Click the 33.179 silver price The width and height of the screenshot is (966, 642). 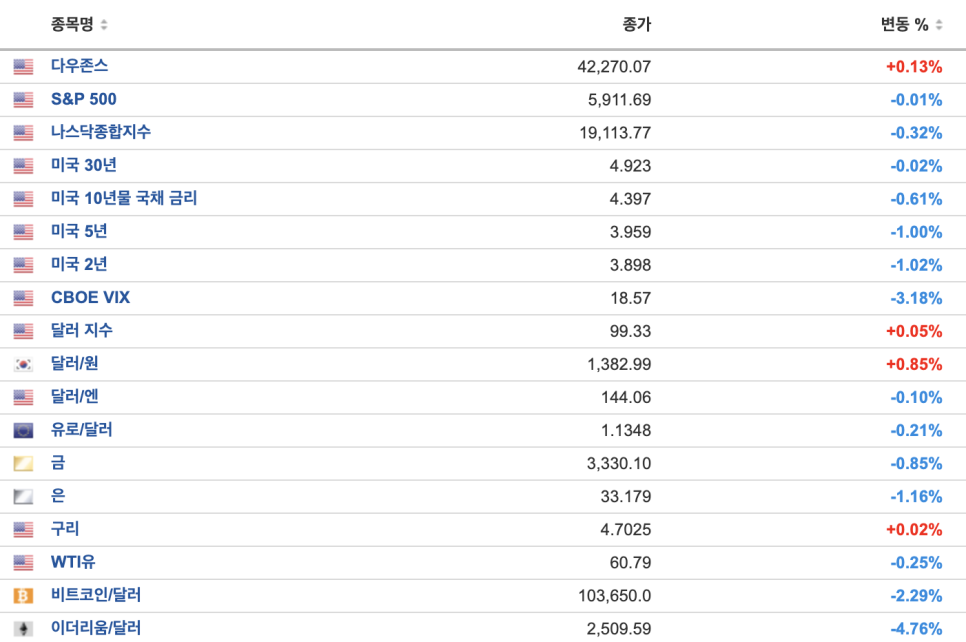coord(626,497)
